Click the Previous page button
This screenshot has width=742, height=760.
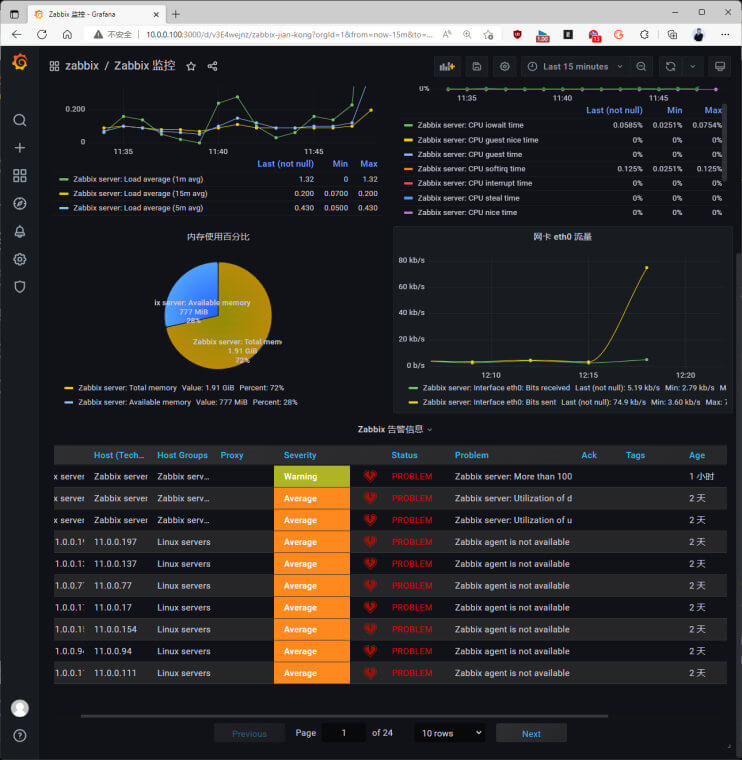coord(249,733)
